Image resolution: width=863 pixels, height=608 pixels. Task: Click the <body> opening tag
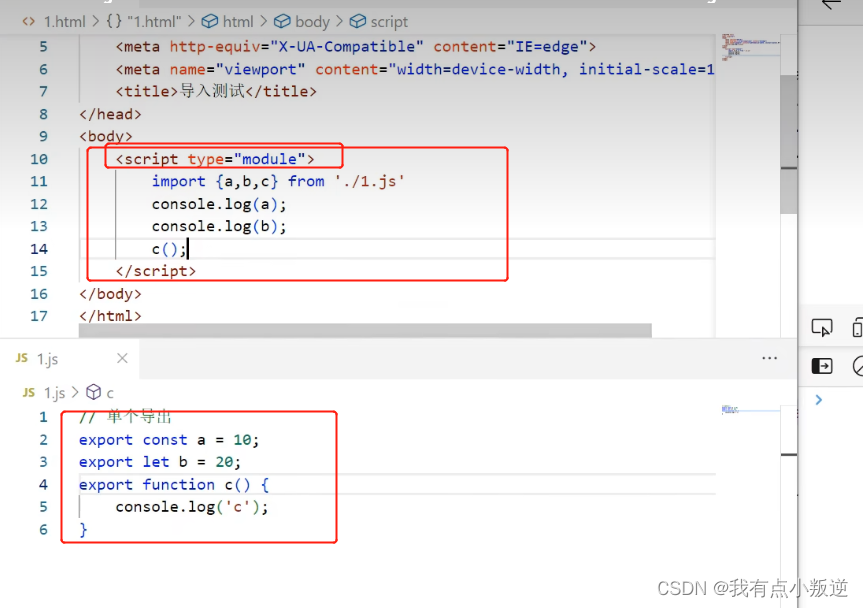point(106,136)
